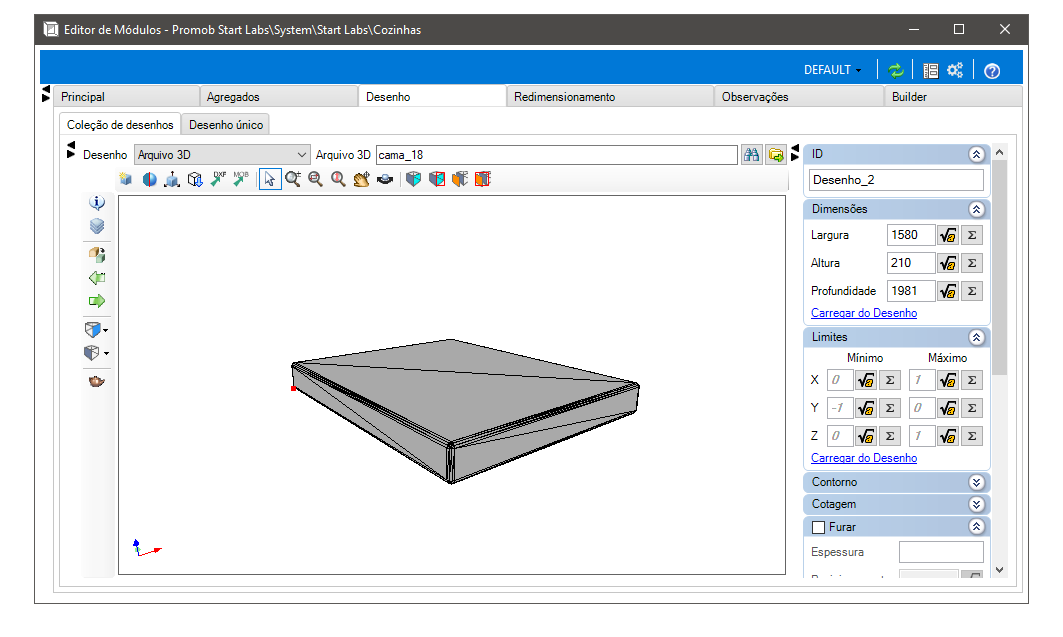Switch to the Agregados tab
1063x637 pixels.
(279, 97)
